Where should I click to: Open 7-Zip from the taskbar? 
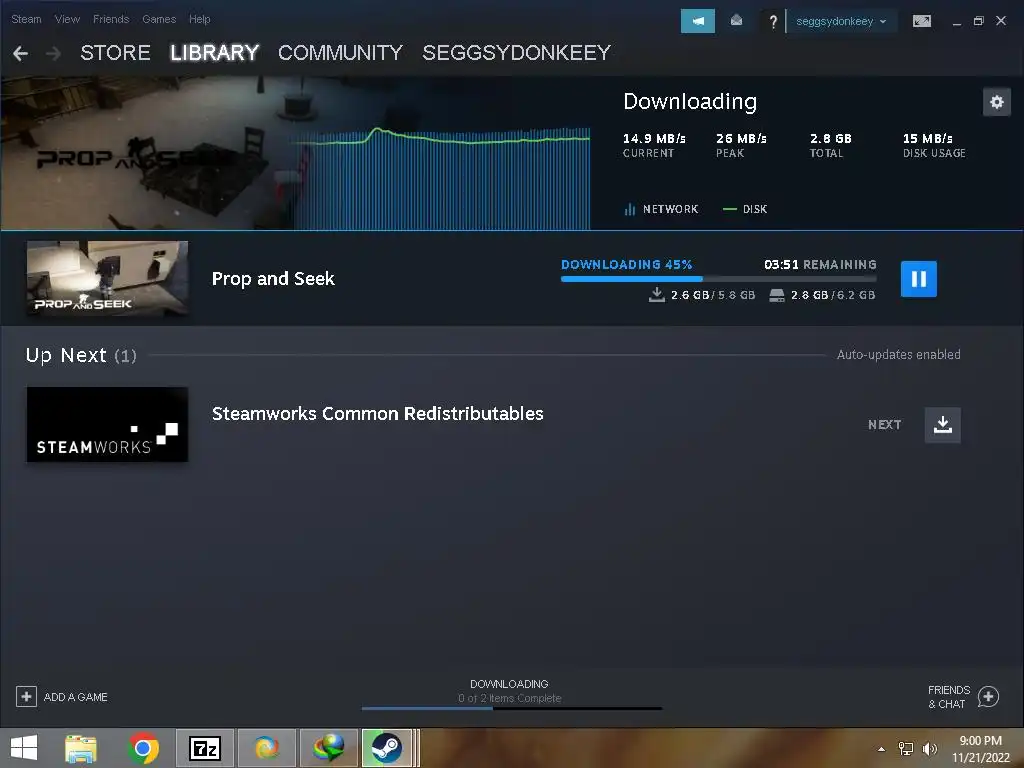(x=205, y=748)
